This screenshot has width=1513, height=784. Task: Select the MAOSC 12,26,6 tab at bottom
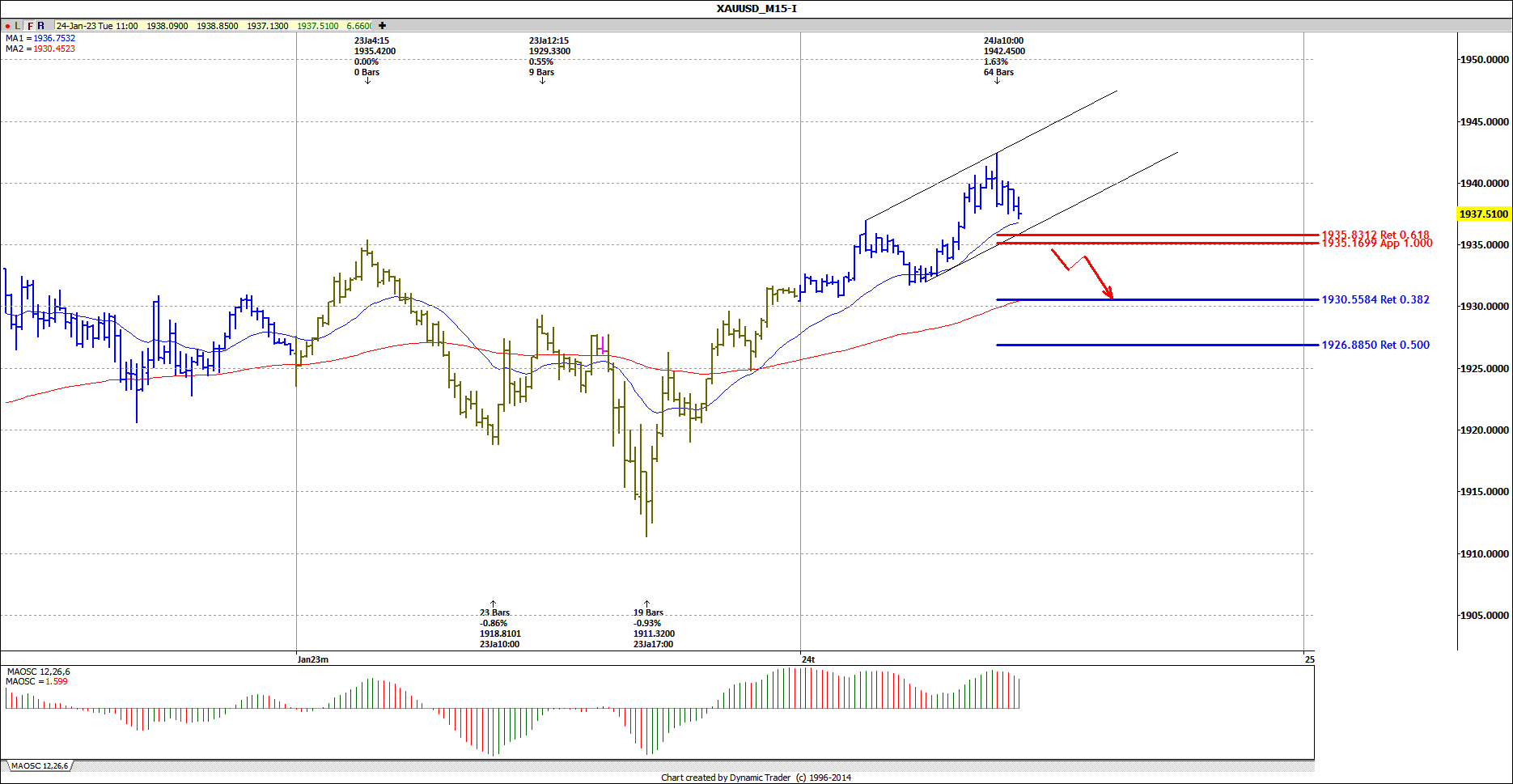pyautogui.click(x=40, y=765)
